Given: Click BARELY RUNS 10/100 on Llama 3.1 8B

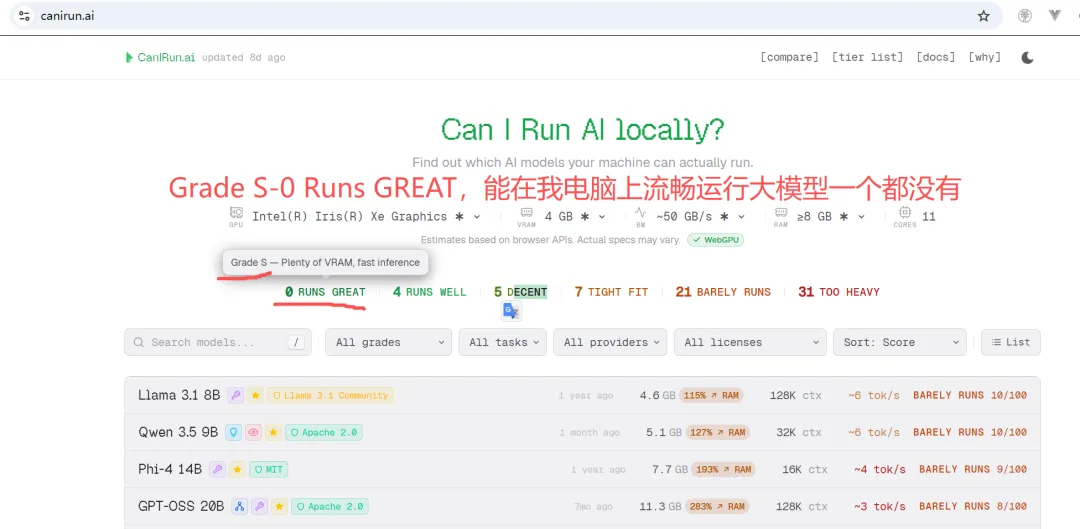Looking at the screenshot, I should (970, 395).
